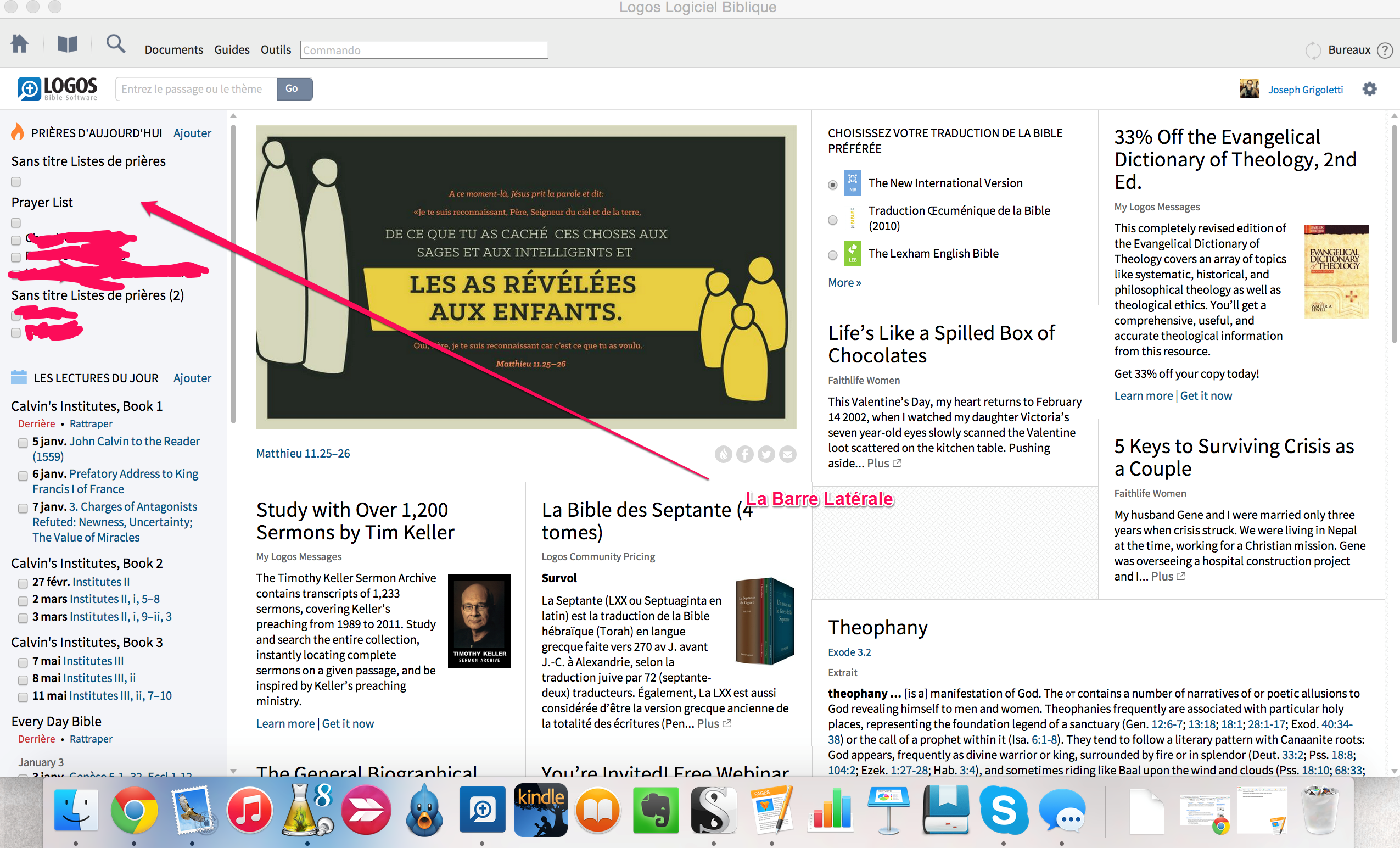Check the 5 janv. John Calvin reading
This screenshot has width=1400, height=848.
click(x=23, y=443)
